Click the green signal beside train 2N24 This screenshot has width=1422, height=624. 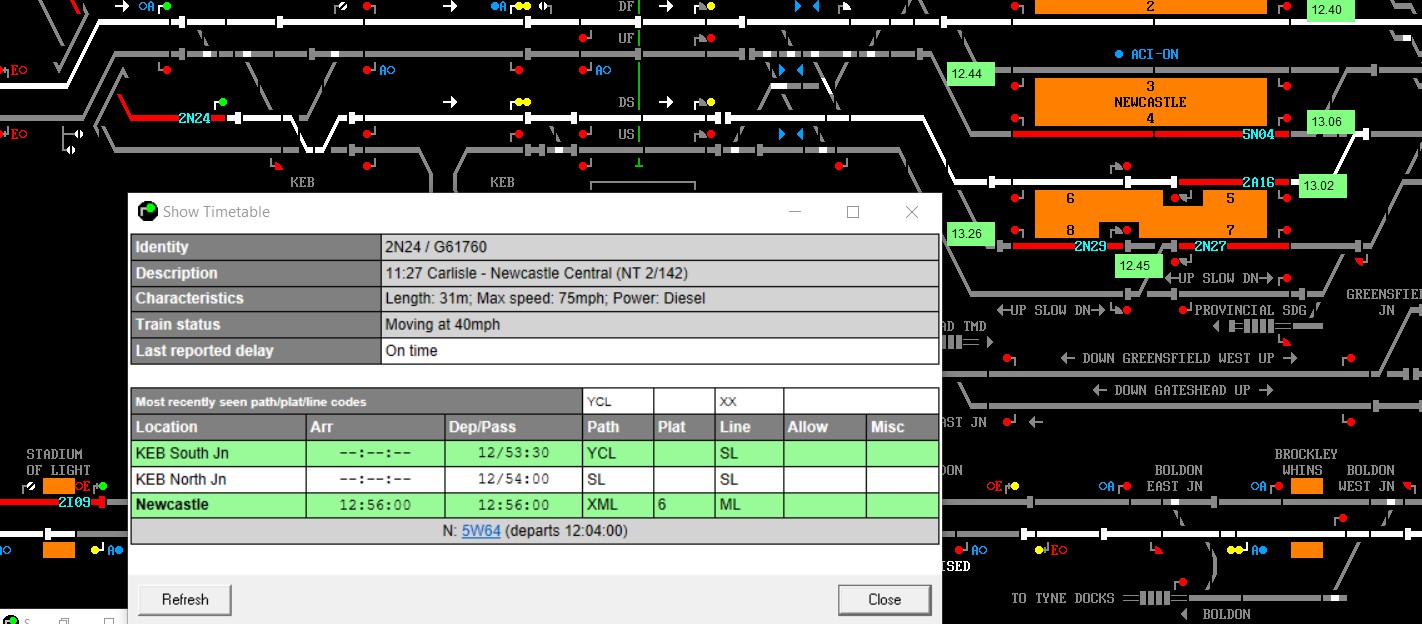(222, 102)
